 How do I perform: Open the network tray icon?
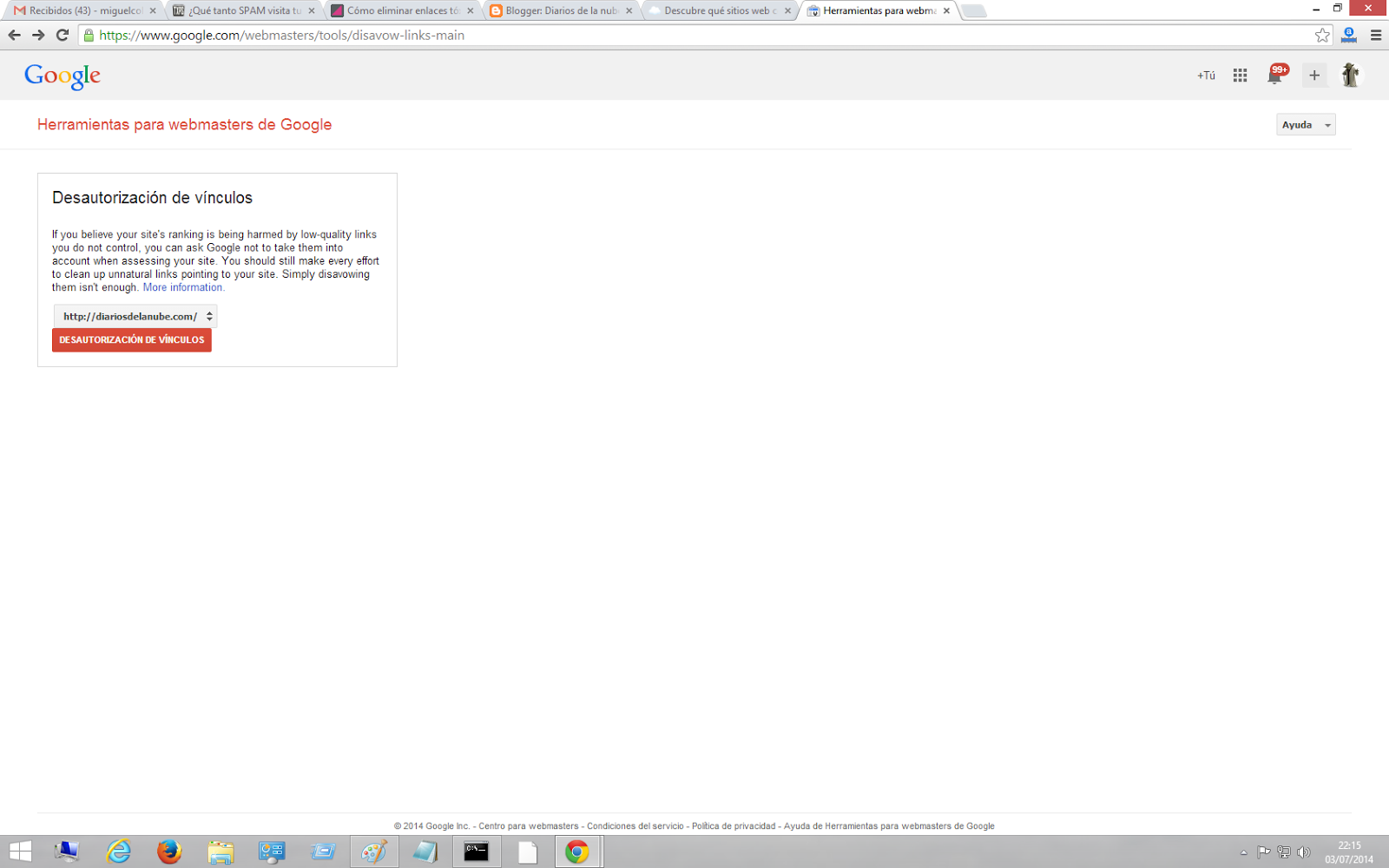pos(1284,852)
